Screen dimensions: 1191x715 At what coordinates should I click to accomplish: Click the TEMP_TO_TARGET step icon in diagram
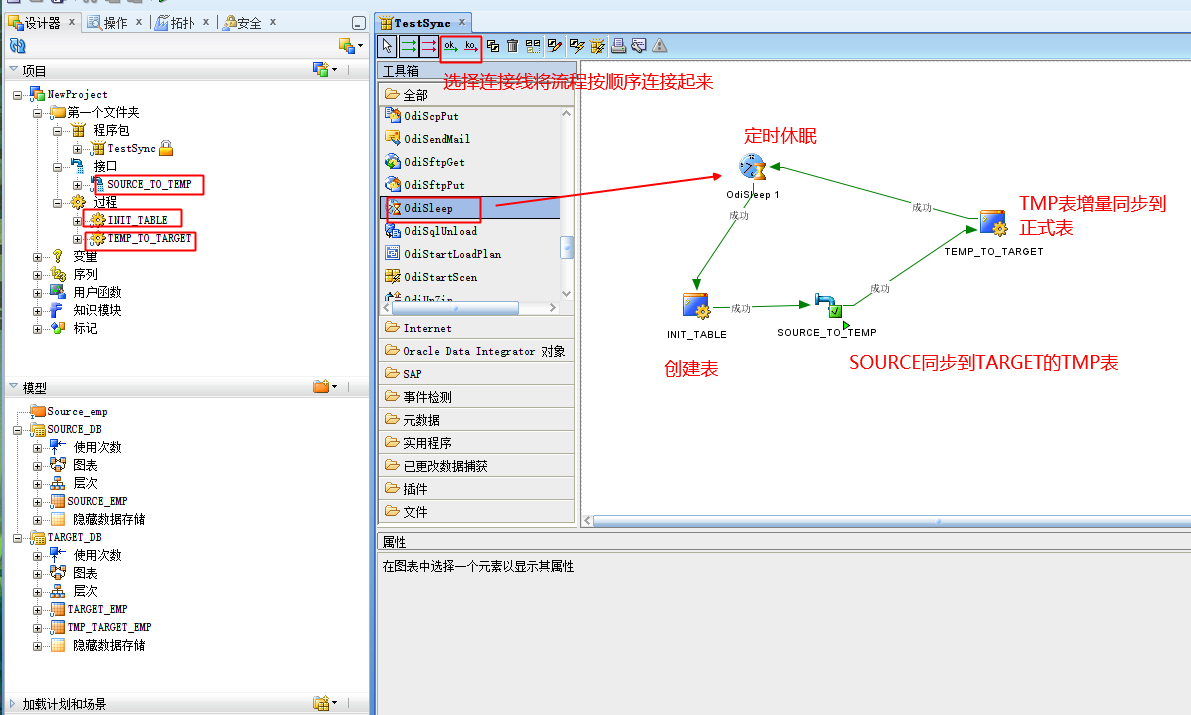point(993,223)
